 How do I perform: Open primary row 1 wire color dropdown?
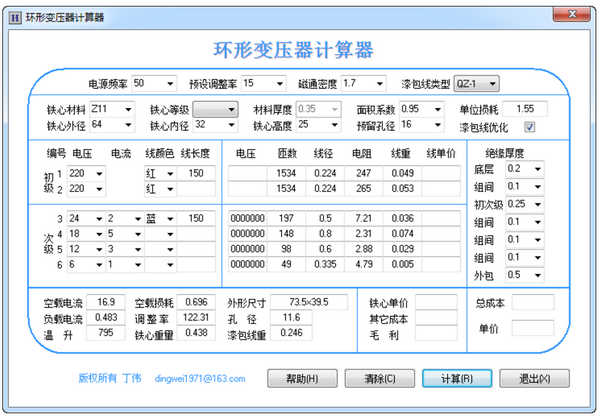[170, 174]
